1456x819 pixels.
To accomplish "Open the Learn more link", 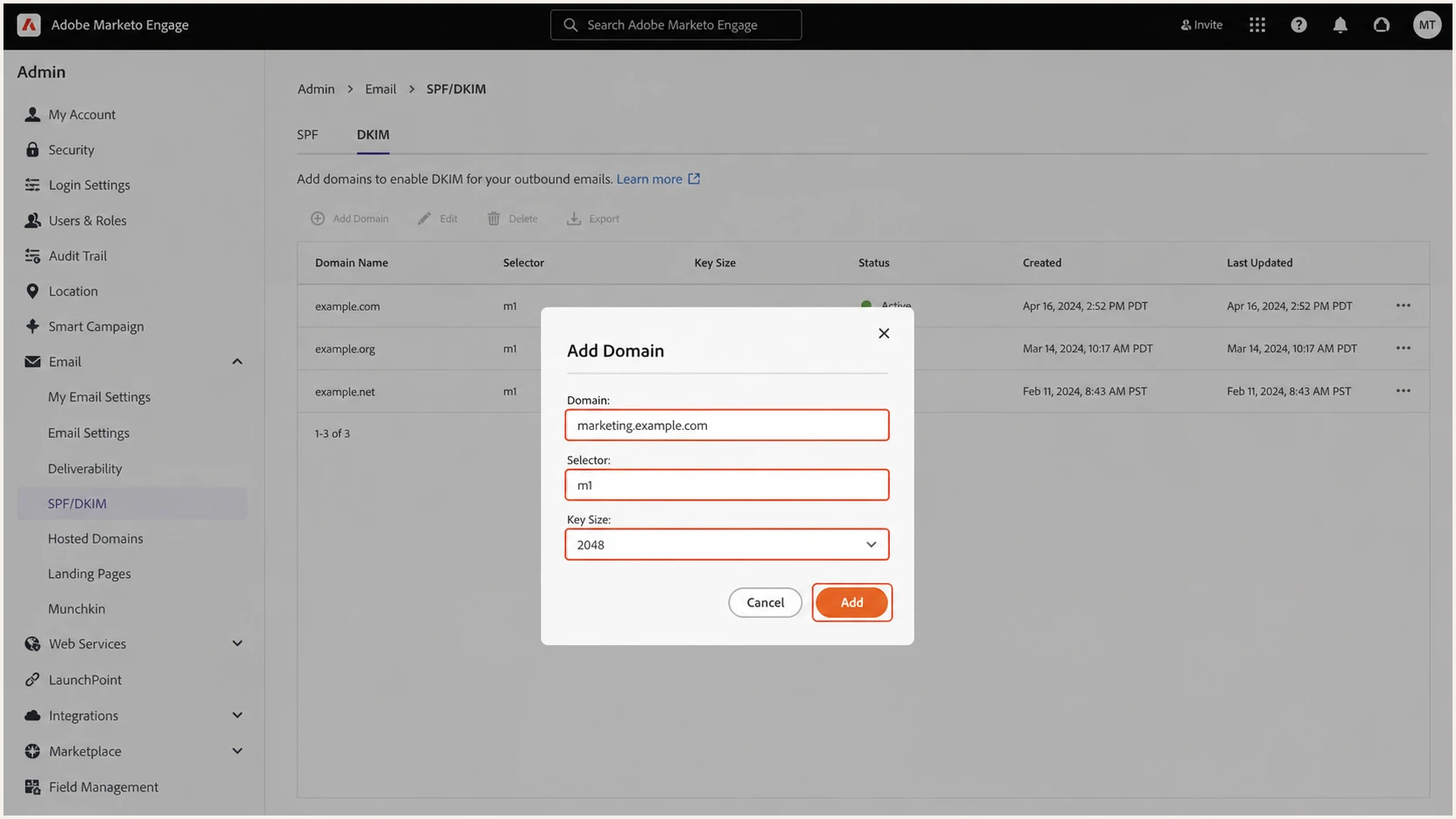I will click(x=657, y=179).
